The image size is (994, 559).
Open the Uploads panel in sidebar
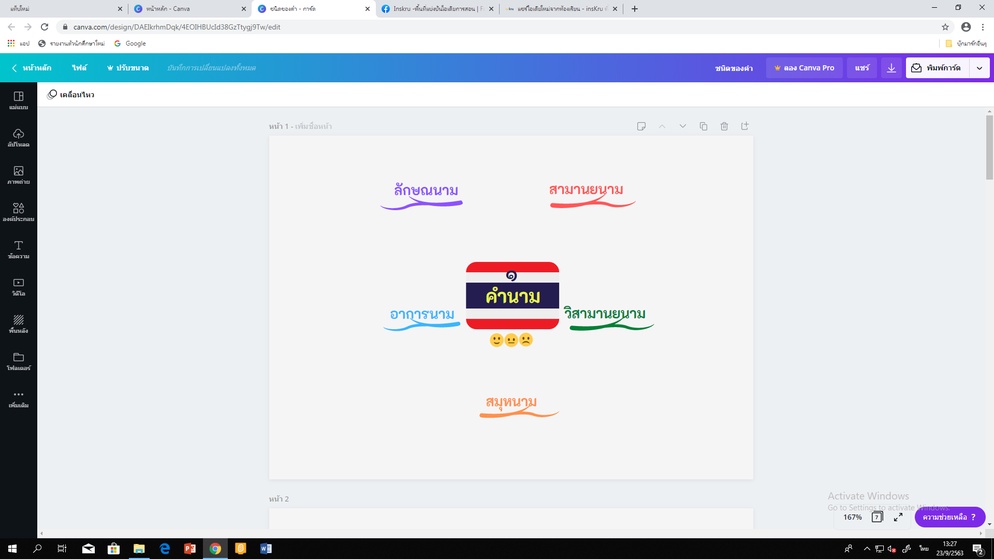tap(18, 138)
